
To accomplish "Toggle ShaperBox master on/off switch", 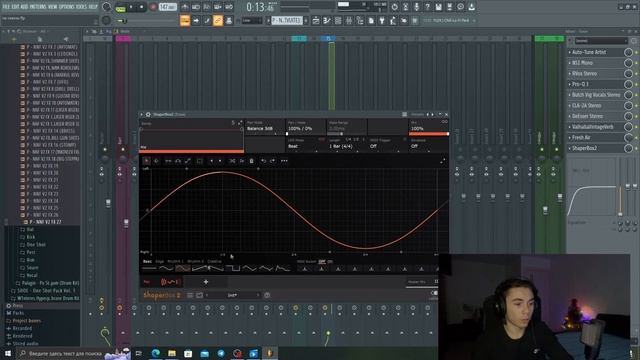I will click(434, 293).
